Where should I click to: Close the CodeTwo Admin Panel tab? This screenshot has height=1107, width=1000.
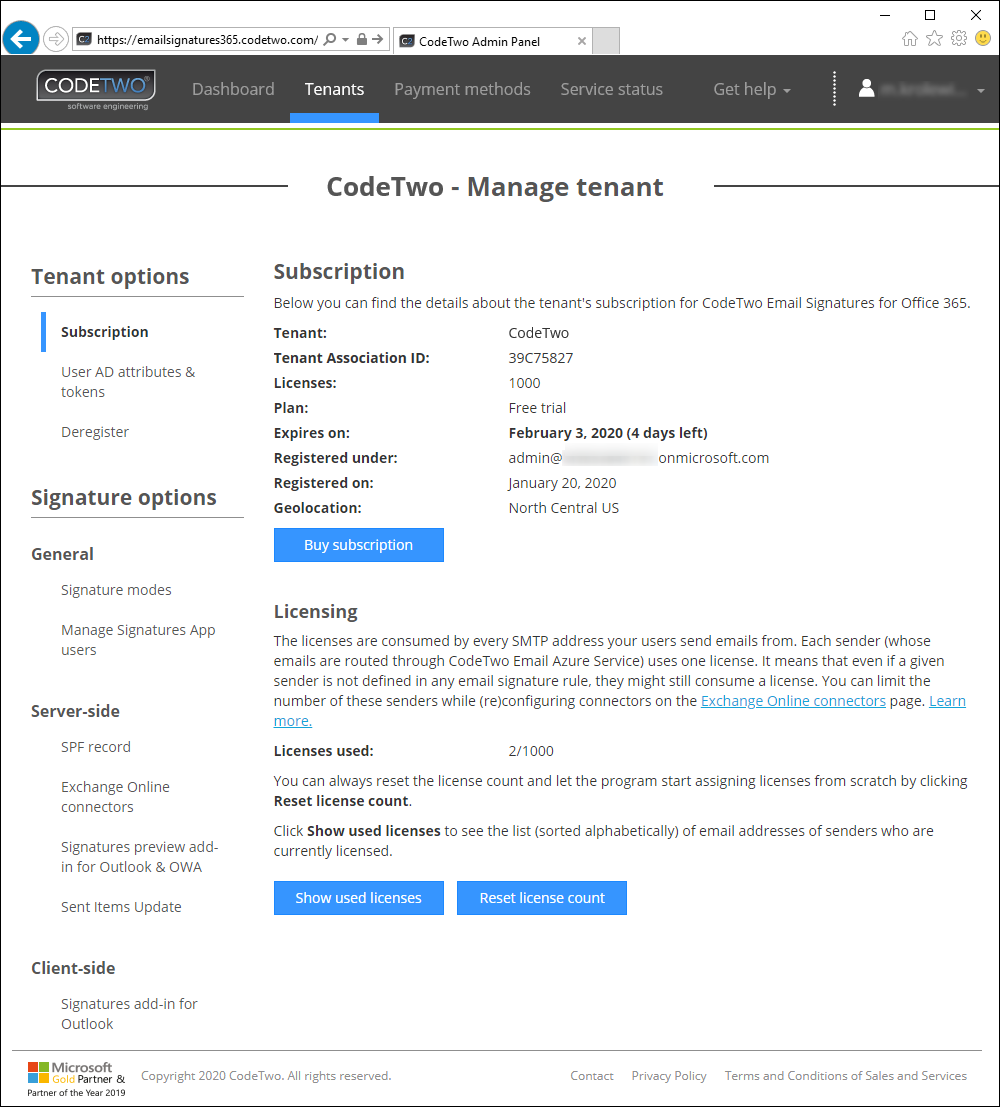coord(581,41)
